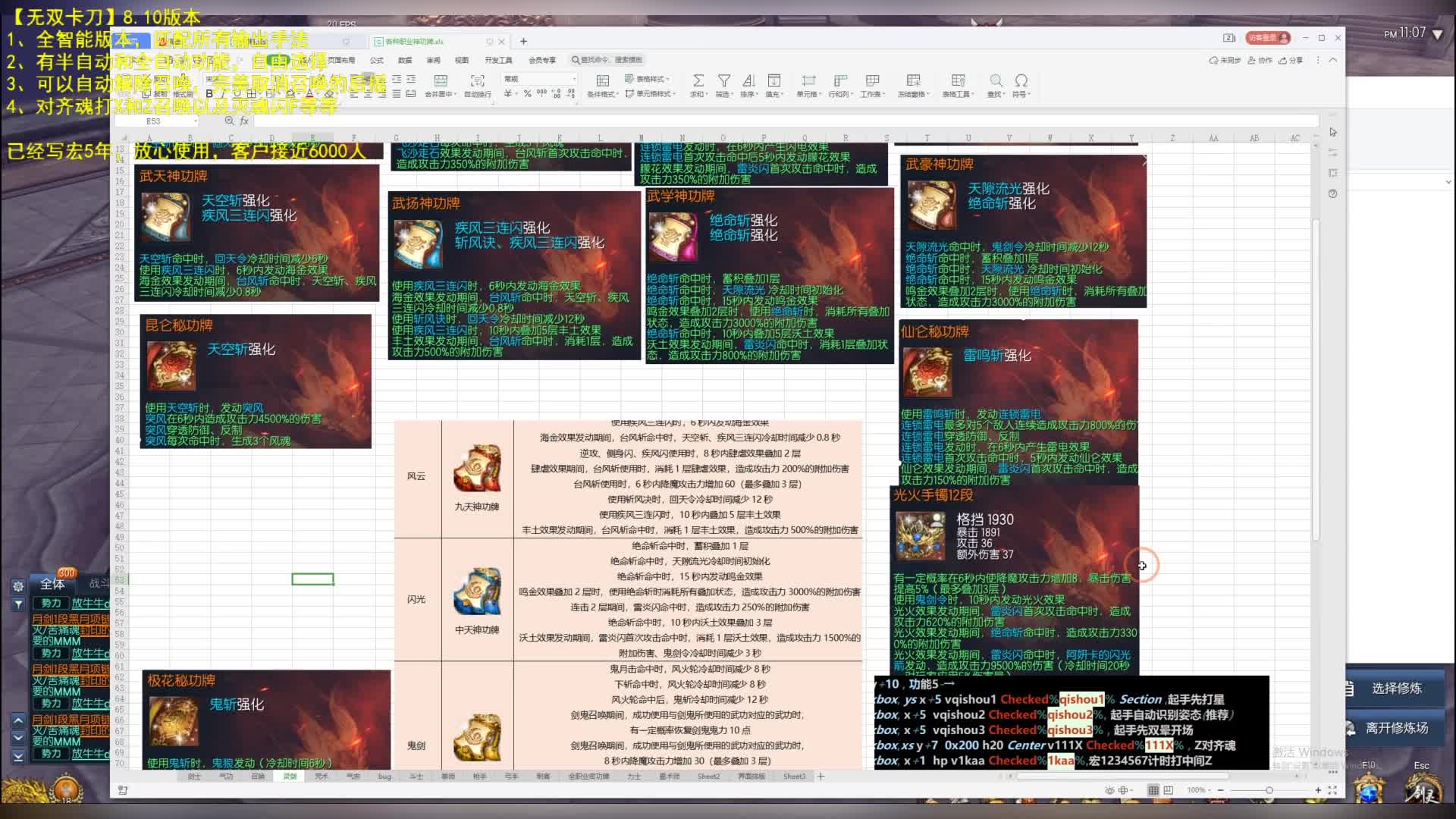The image size is (1456, 819).
Task: Click the Filter (筛选) funnel icon
Action: pos(724,81)
